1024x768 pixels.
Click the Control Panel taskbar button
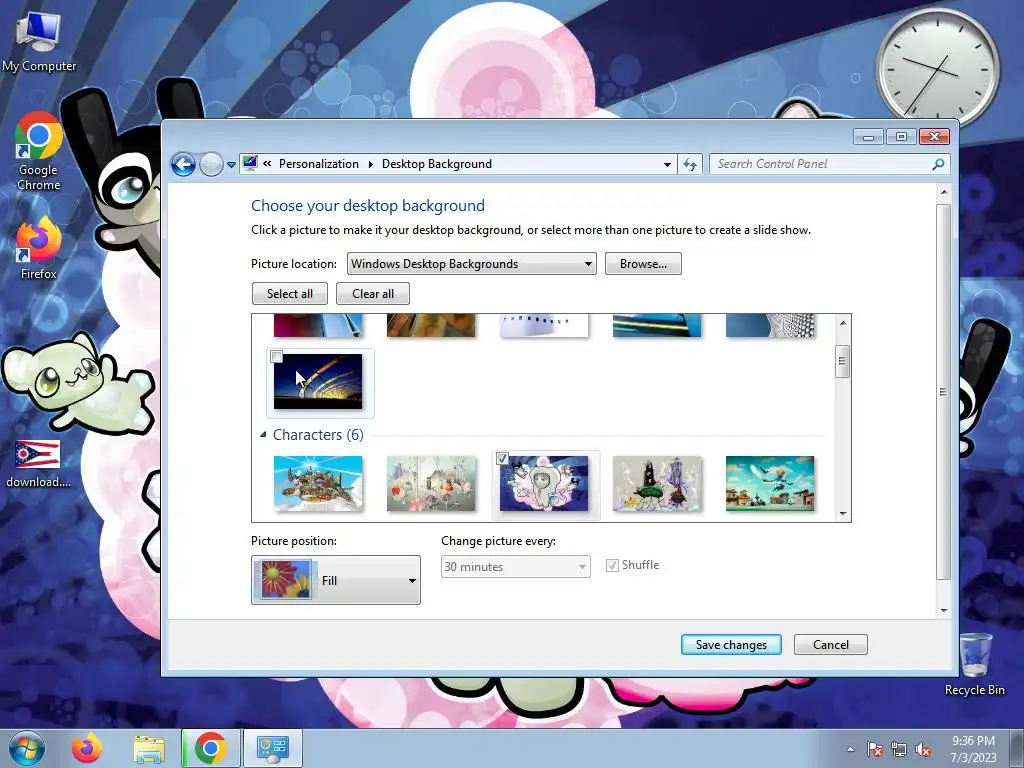point(272,748)
